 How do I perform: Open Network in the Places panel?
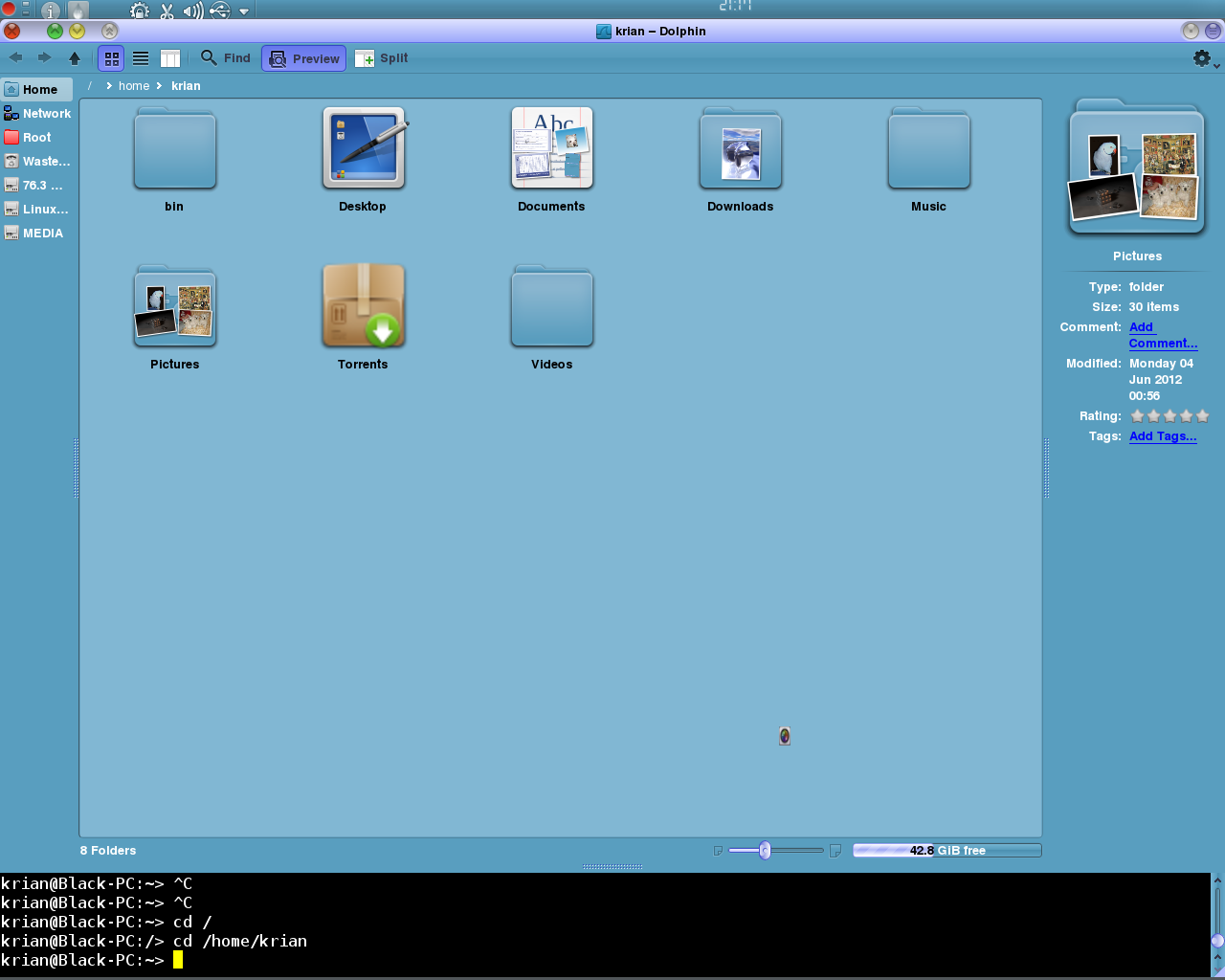tap(37, 113)
